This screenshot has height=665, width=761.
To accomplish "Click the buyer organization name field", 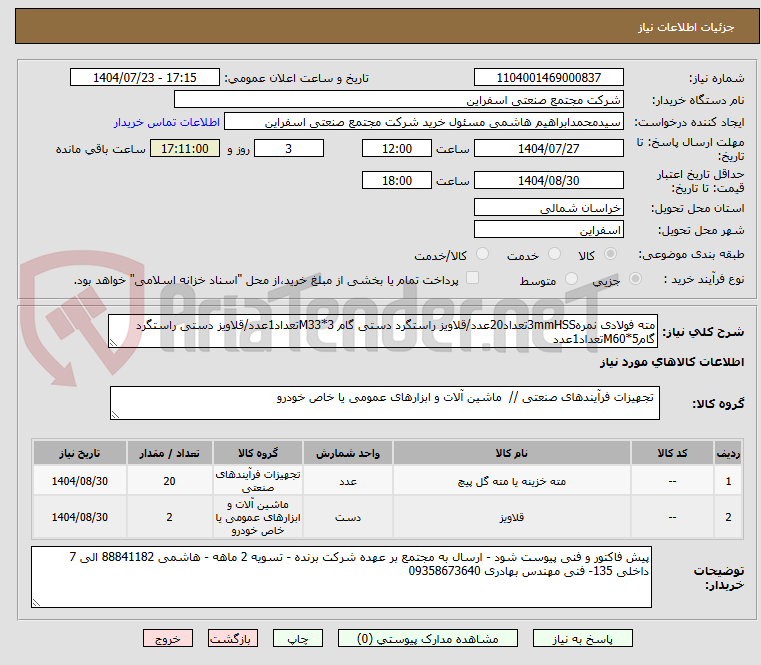I will pyautogui.click(x=398, y=100).
